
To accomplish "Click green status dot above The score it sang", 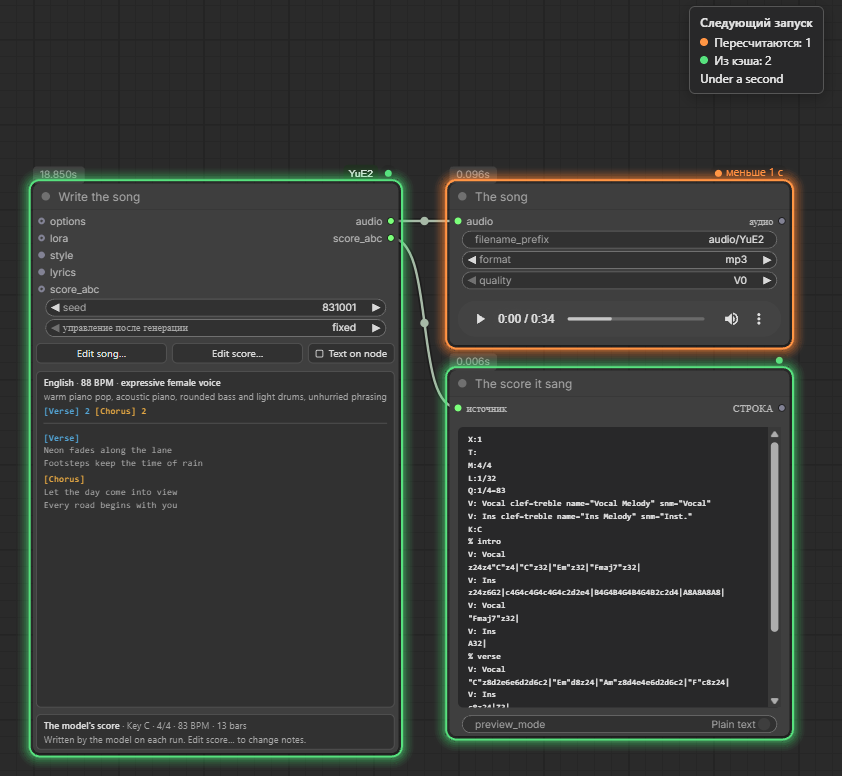I will [x=779, y=360].
